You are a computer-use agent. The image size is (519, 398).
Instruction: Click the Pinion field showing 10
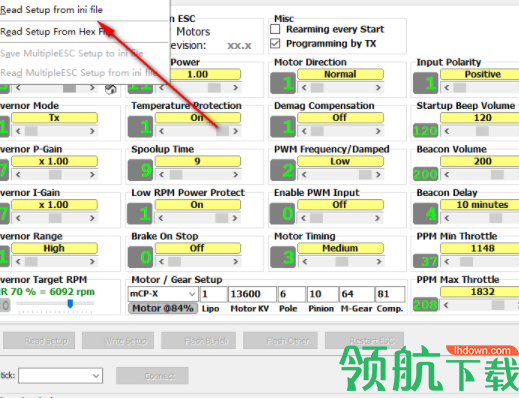pos(322,294)
